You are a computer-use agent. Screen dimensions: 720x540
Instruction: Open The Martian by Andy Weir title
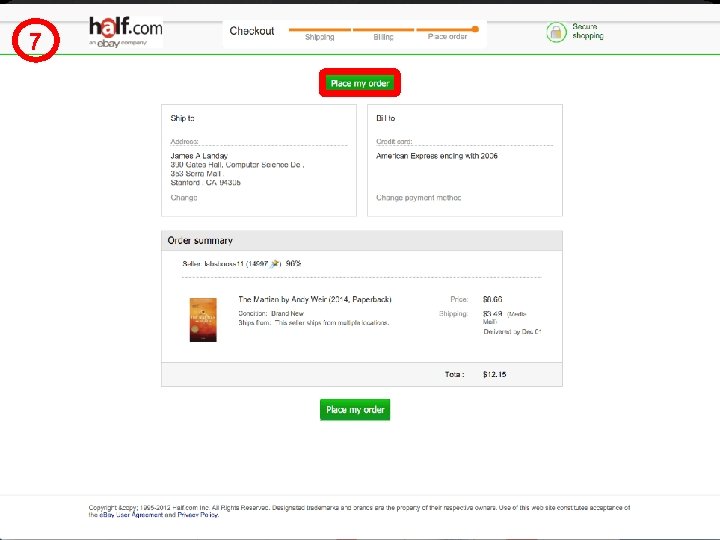(315, 299)
